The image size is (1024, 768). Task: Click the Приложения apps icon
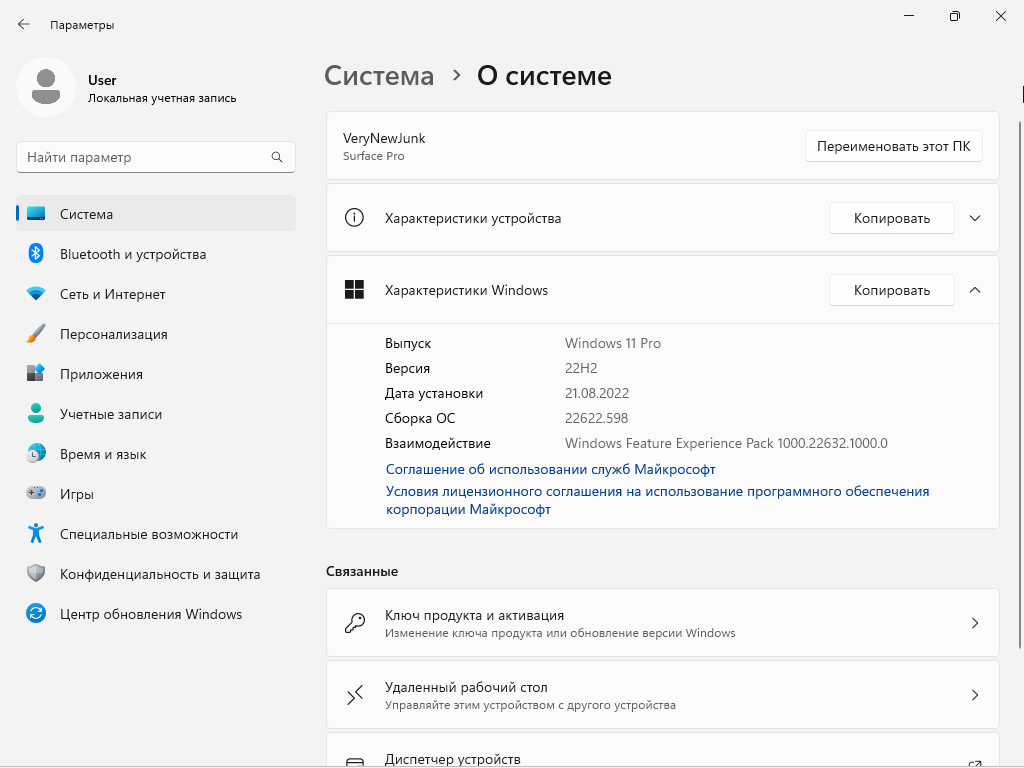(x=36, y=374)
